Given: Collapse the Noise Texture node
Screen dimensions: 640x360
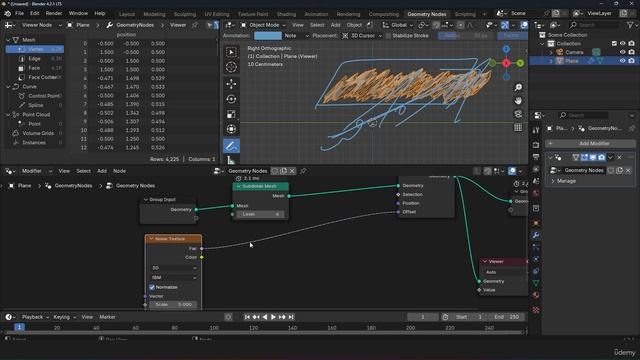Looking at the screenshot, I should click(151, 239).
